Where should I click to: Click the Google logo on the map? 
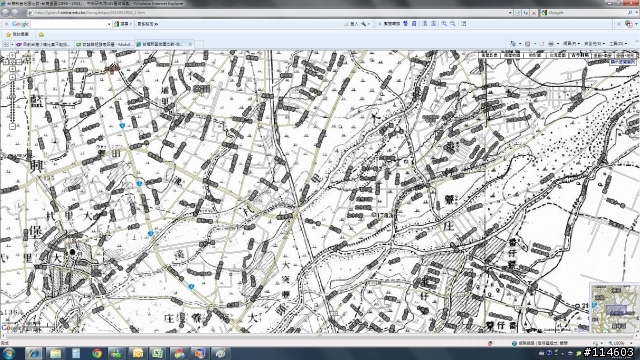tap(10, 327)
